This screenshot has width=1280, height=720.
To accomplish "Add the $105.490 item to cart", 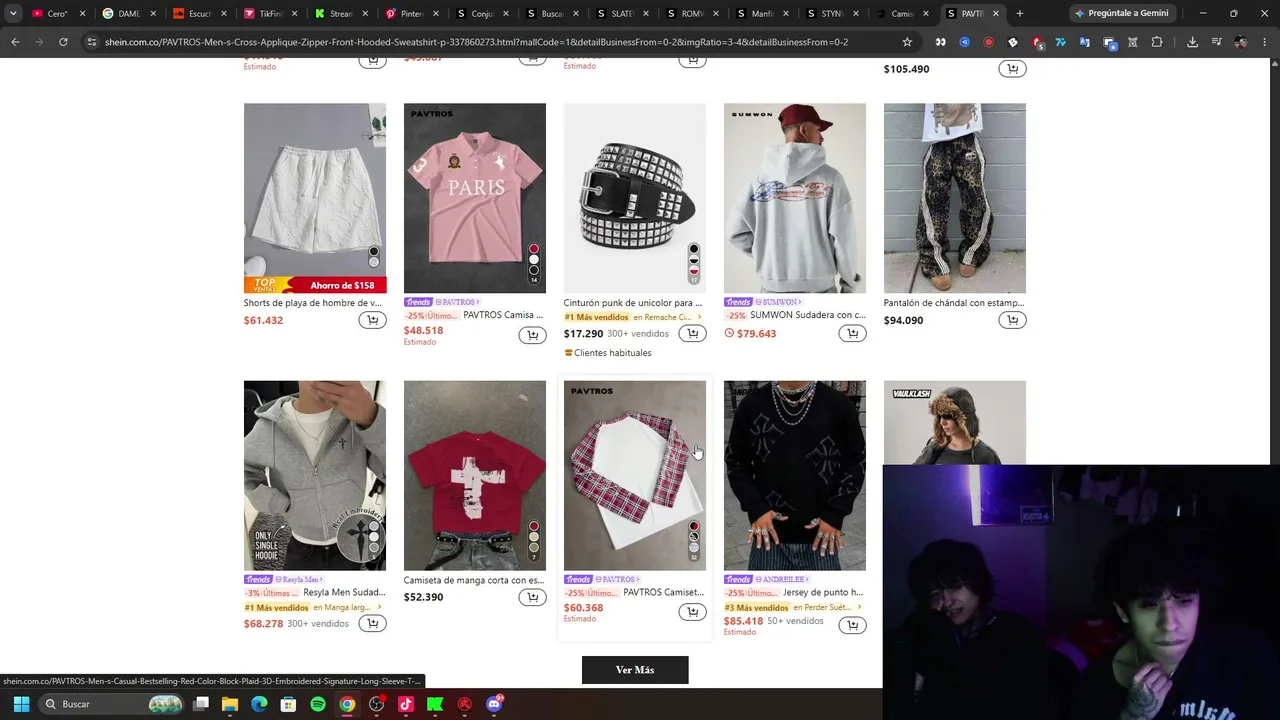I will (x=1012, y=69).
